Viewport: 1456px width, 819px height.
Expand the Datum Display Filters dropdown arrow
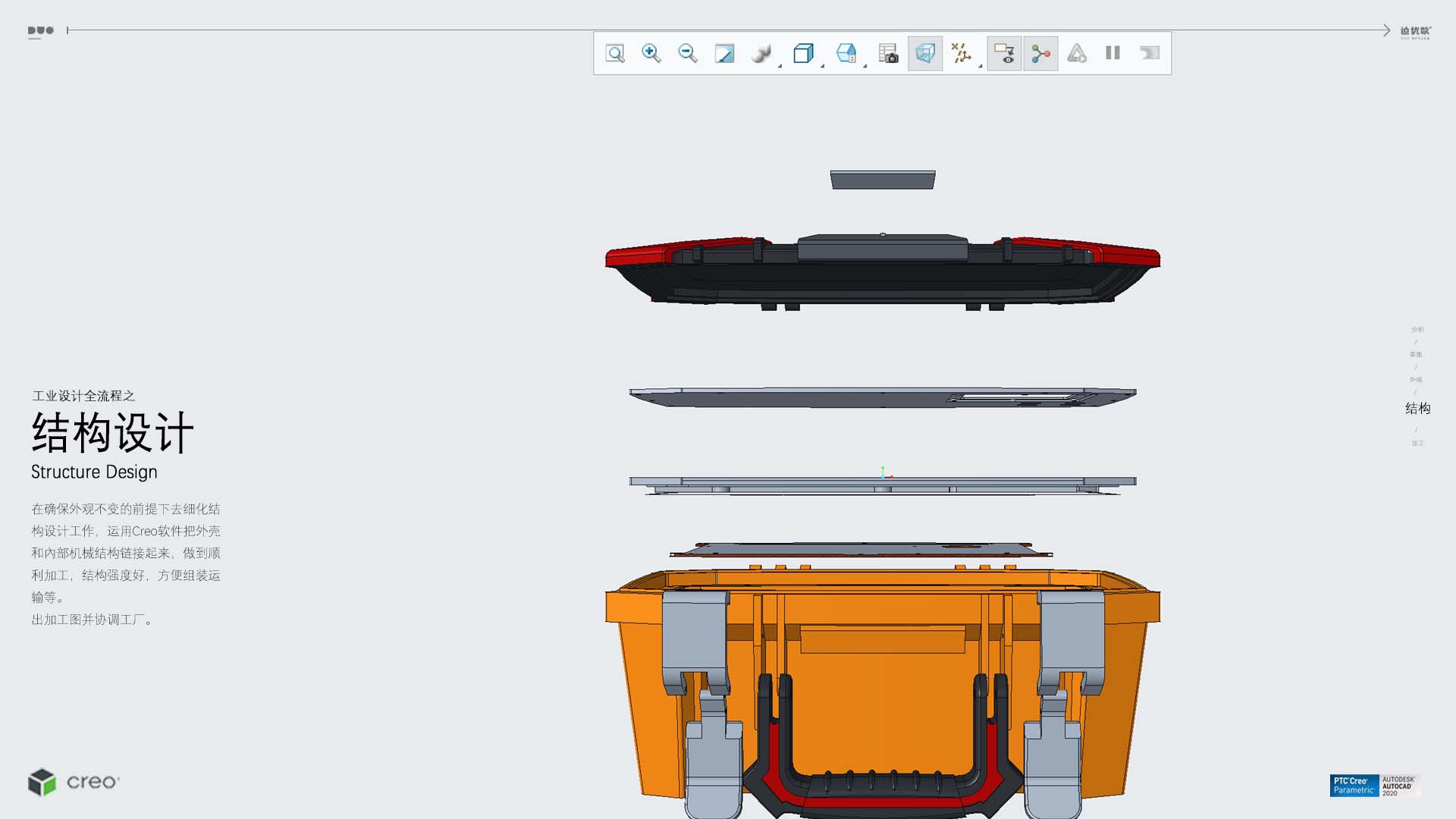tap(980, 66)
